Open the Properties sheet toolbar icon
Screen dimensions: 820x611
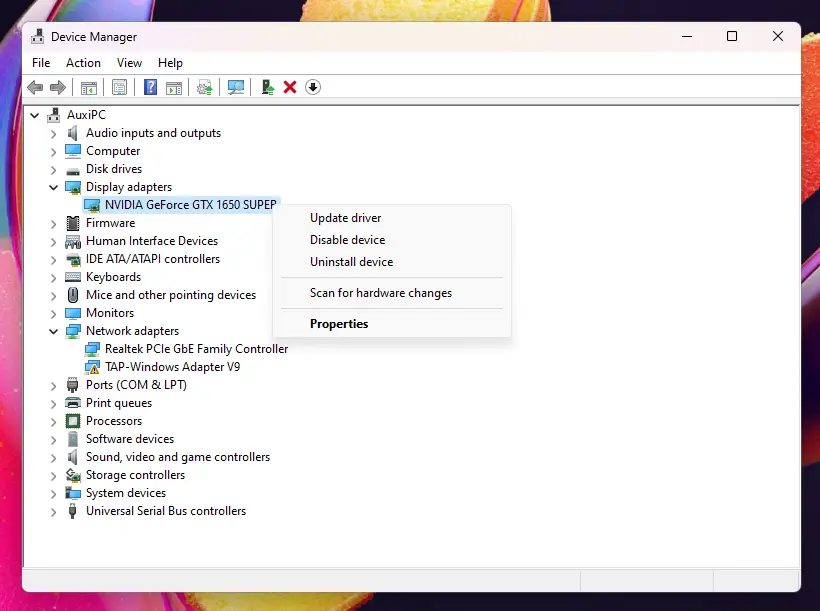[x=119, y=87]
